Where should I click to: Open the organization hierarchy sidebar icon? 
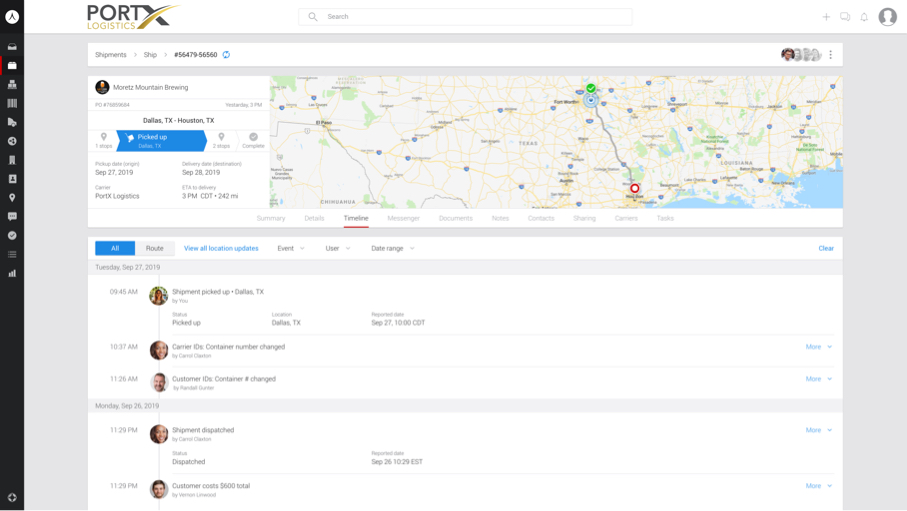tap(12, 84)
